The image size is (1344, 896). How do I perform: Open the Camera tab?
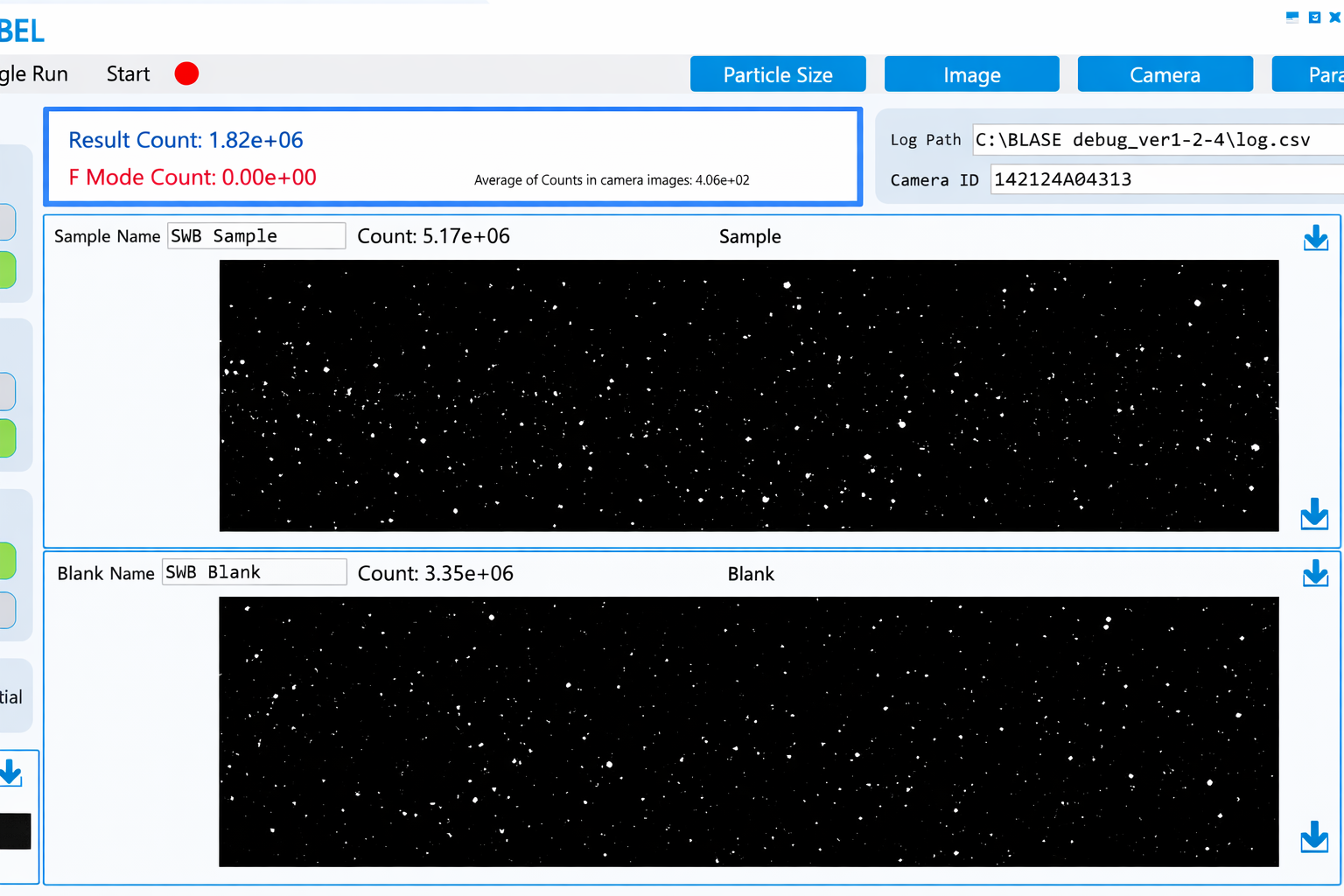click(1165, 74)
